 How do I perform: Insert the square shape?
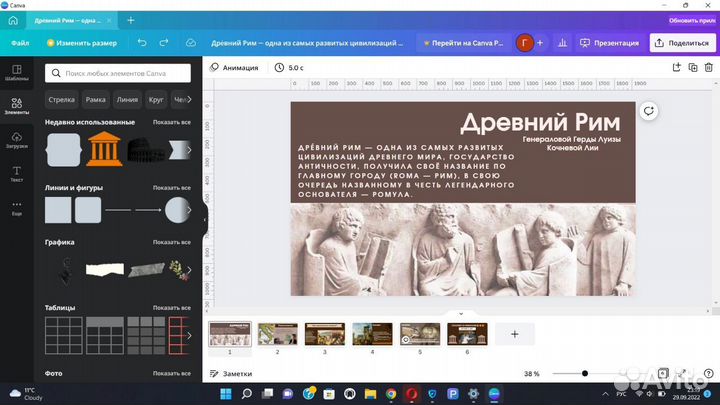58,210
